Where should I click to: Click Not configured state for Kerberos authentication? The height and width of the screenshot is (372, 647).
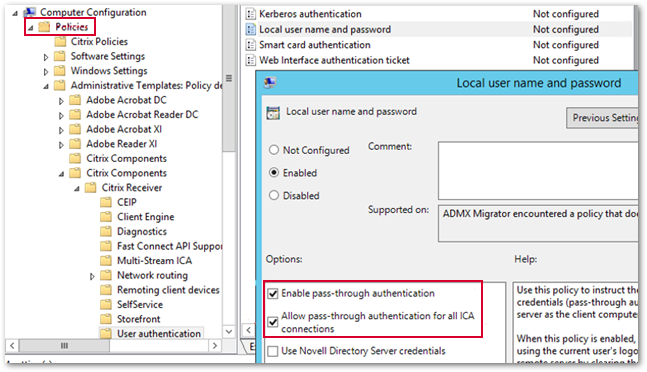pyautogui.click(x=566, y=14)
